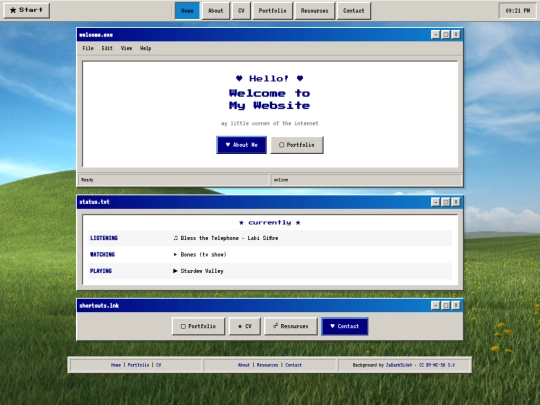Viewport: 540px width, 405px height.
Task: Click the 'Bones (tv show)' entry
Action: pyautogui.click(x=200, y=255)
